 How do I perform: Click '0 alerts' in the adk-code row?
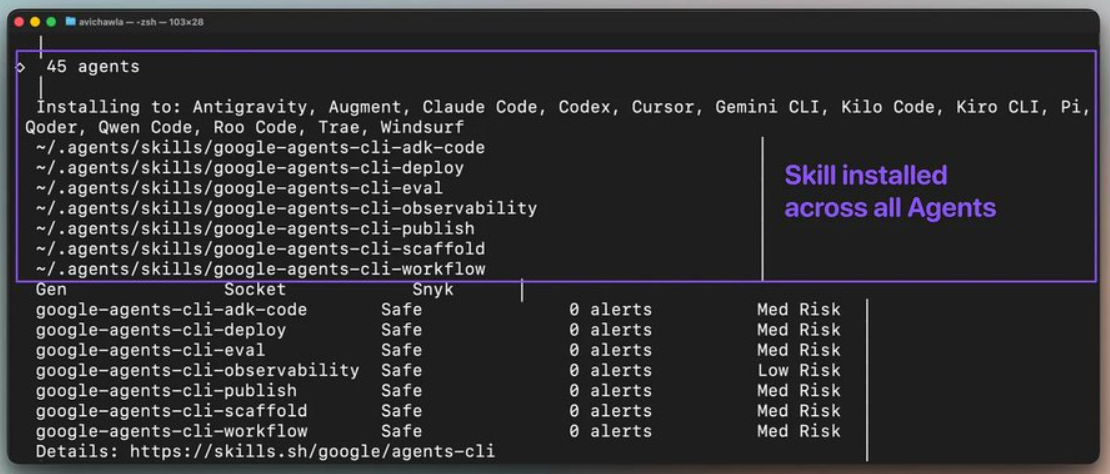click(610, 310)
